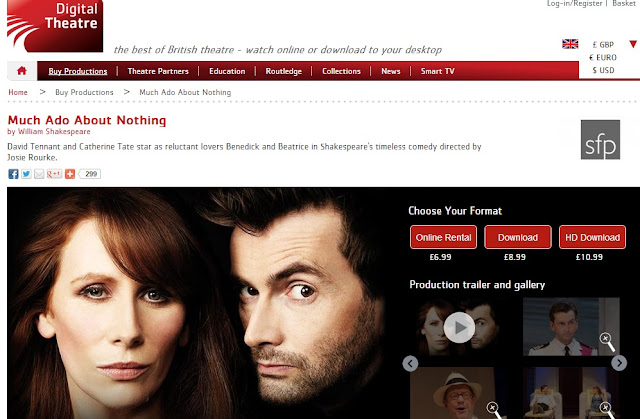Go to the News section
The width and height of the screenshot is (640, 419).
click(x=391, y=71)
